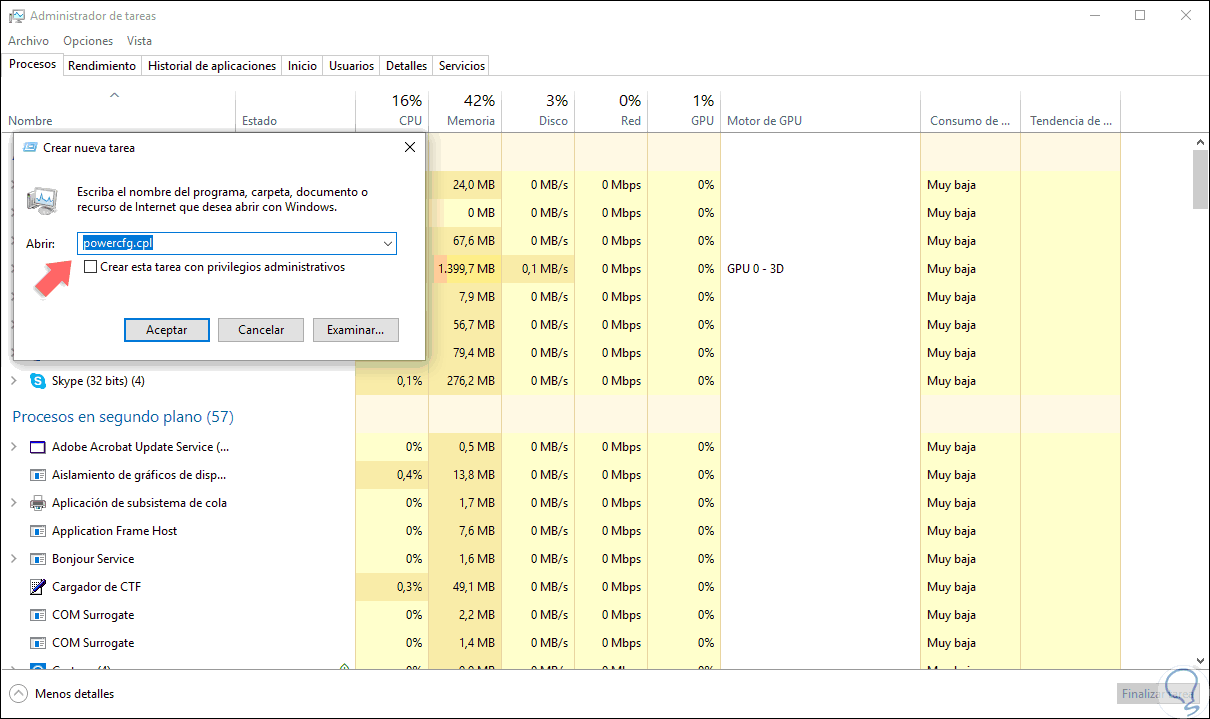The height and width of the screenshot is (719, 1210).
Task: Click the Examinar... button
Action: point(355,330)
